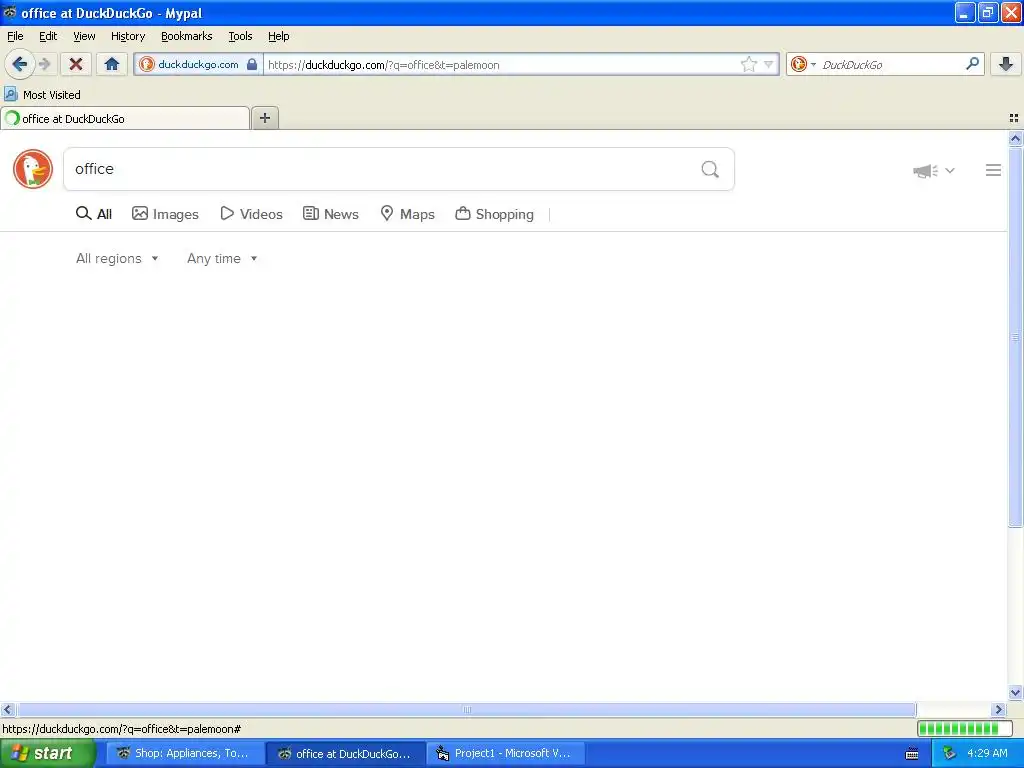Click the system tray network icon

[949, 754]
